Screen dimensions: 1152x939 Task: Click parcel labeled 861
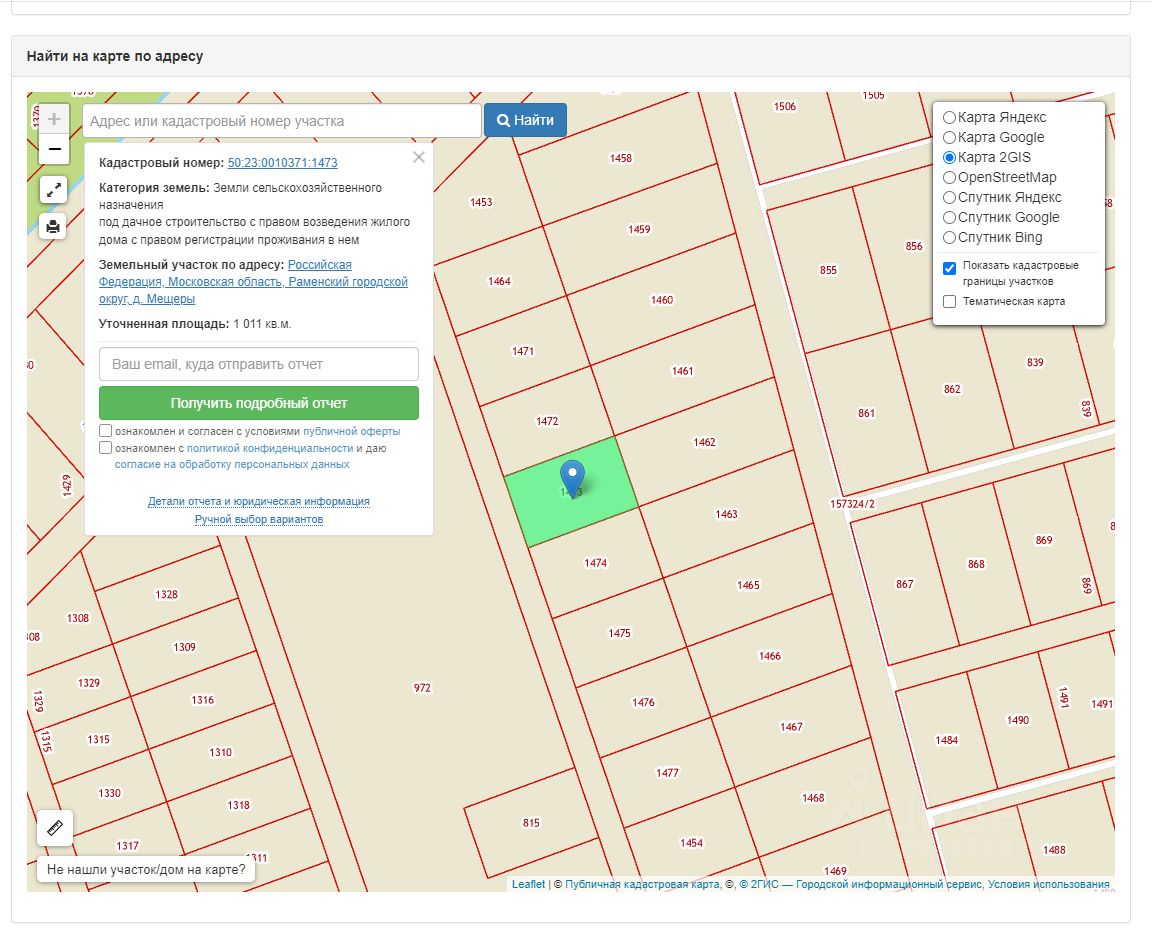(867, 414)
